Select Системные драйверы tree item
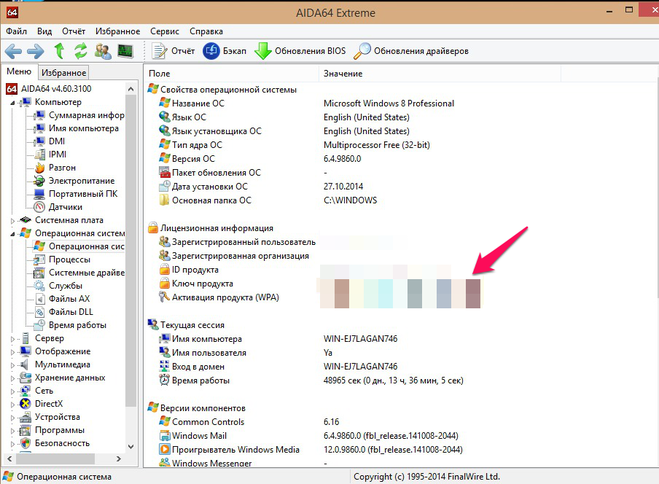 pos(80,272)
